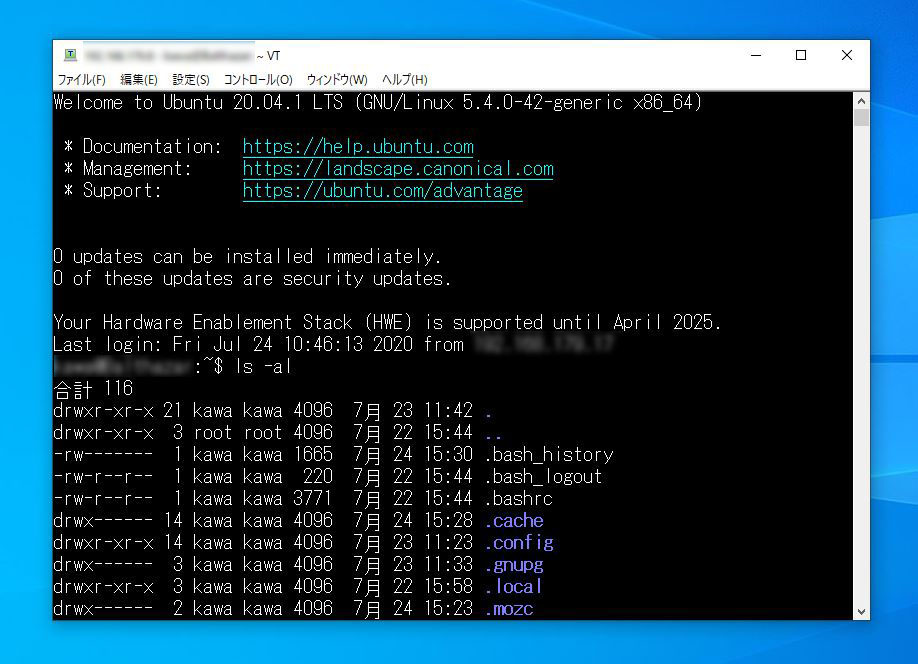Click the .gnupg directory name
918x664 pixels.
(514, 564)
